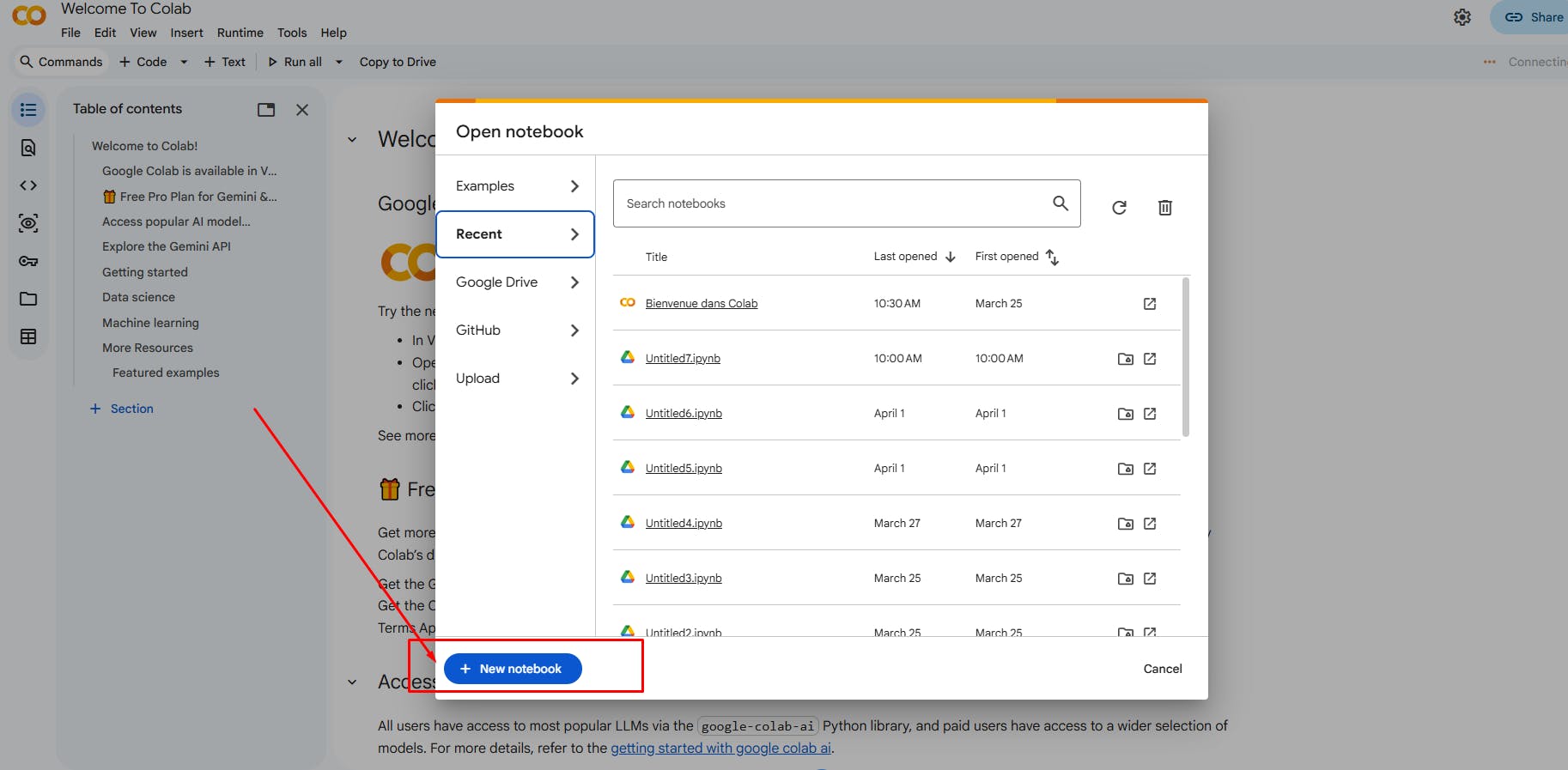
Task: Click the Colab logo icon
Action: tap(29, 15)
